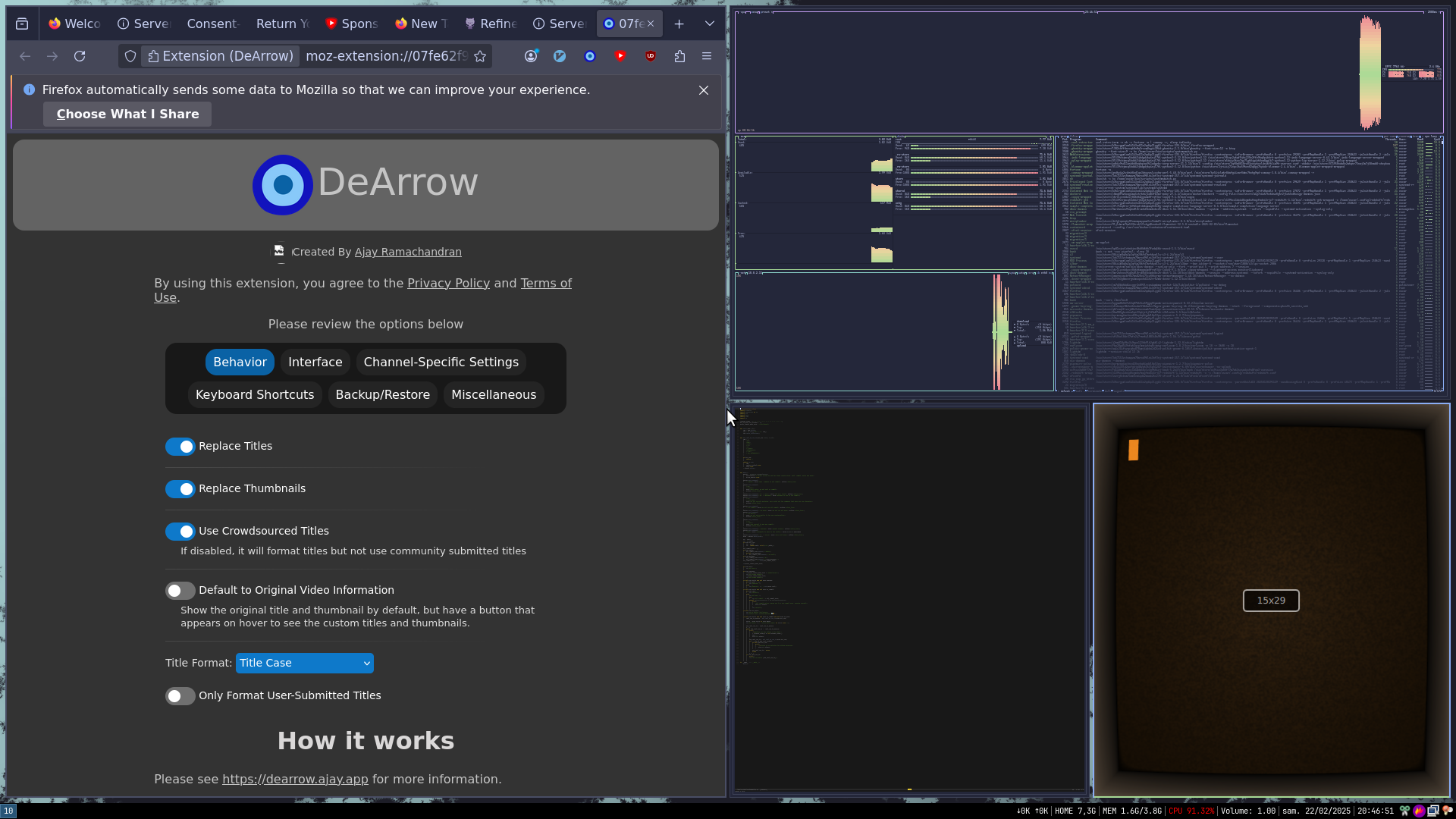Switch to the Welco browser tab
The height and width of the screenshot is (819, 1456).
[x=74, y=24]
